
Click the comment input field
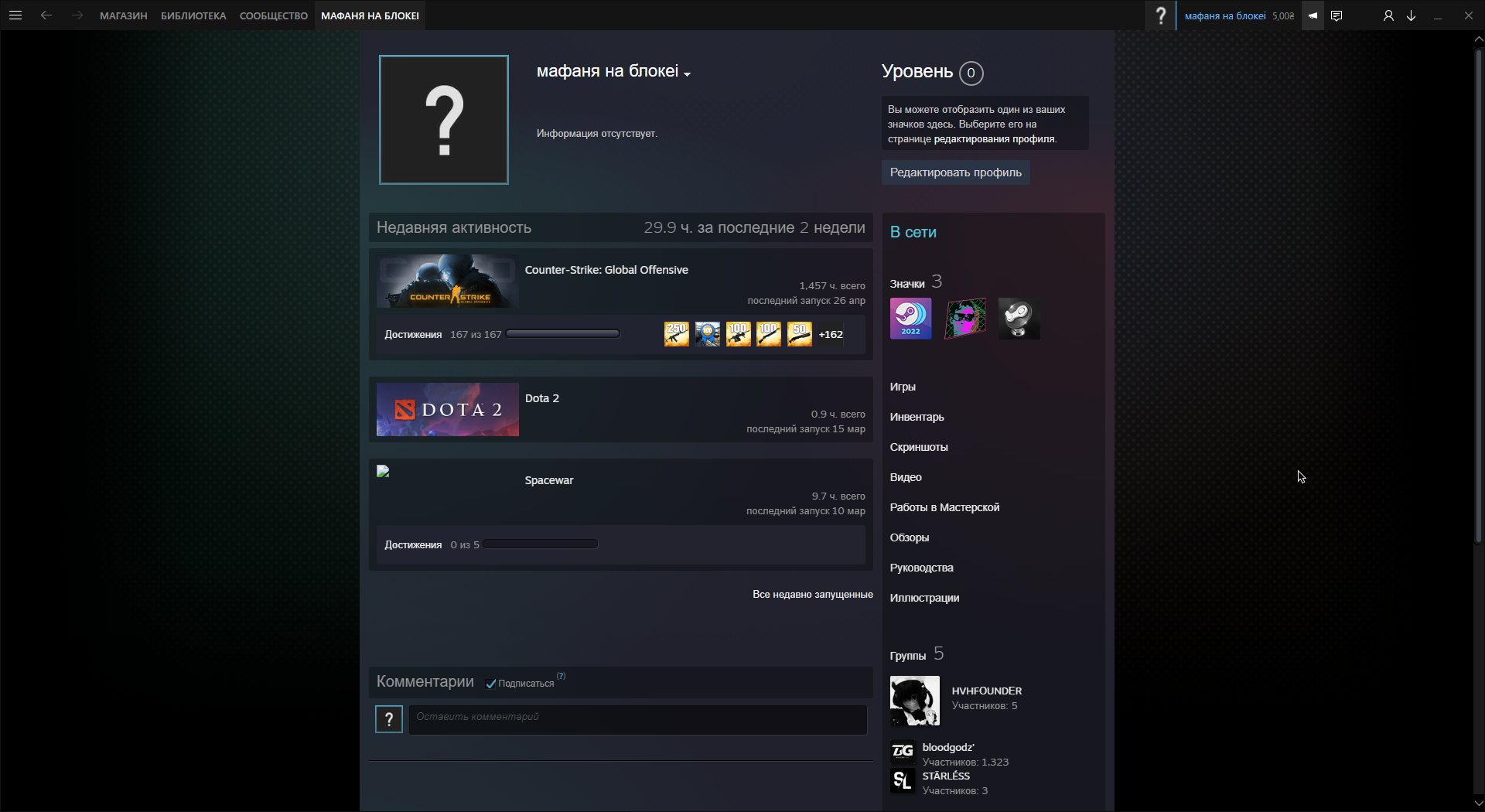(638, 719)
